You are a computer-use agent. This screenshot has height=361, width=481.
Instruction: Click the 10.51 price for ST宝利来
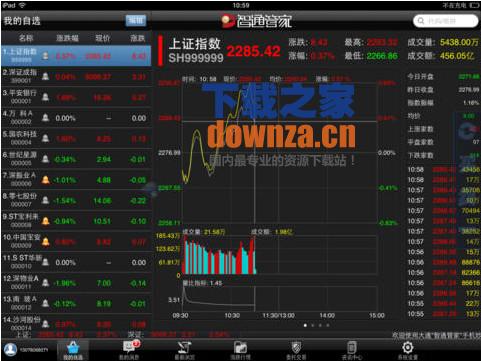coord(102,221)
